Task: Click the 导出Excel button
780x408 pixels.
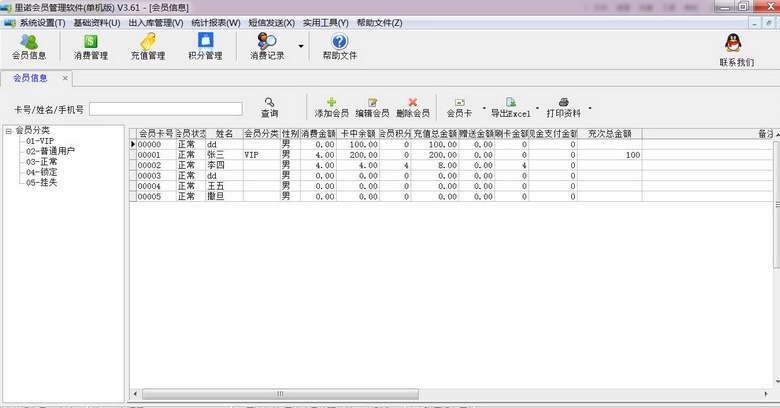Action: 510,107
